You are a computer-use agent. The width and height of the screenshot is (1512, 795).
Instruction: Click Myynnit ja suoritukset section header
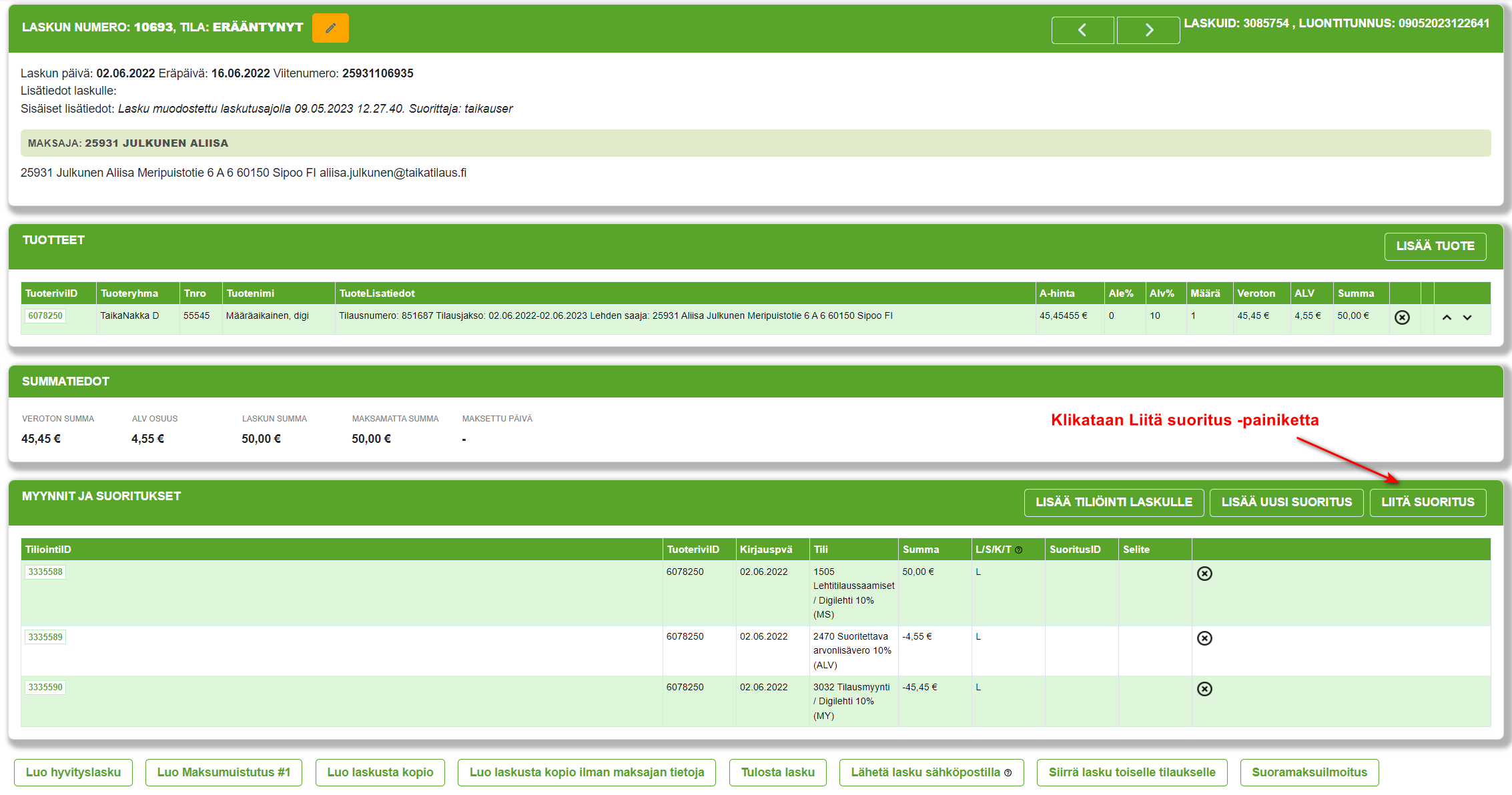[x=101, y=496]
